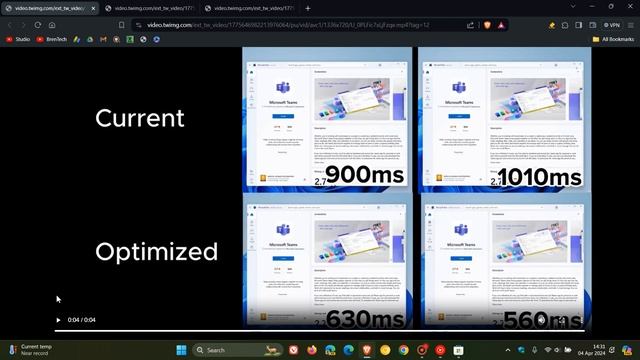Switch to the second video.twimg.com tab

coord(149,8)
